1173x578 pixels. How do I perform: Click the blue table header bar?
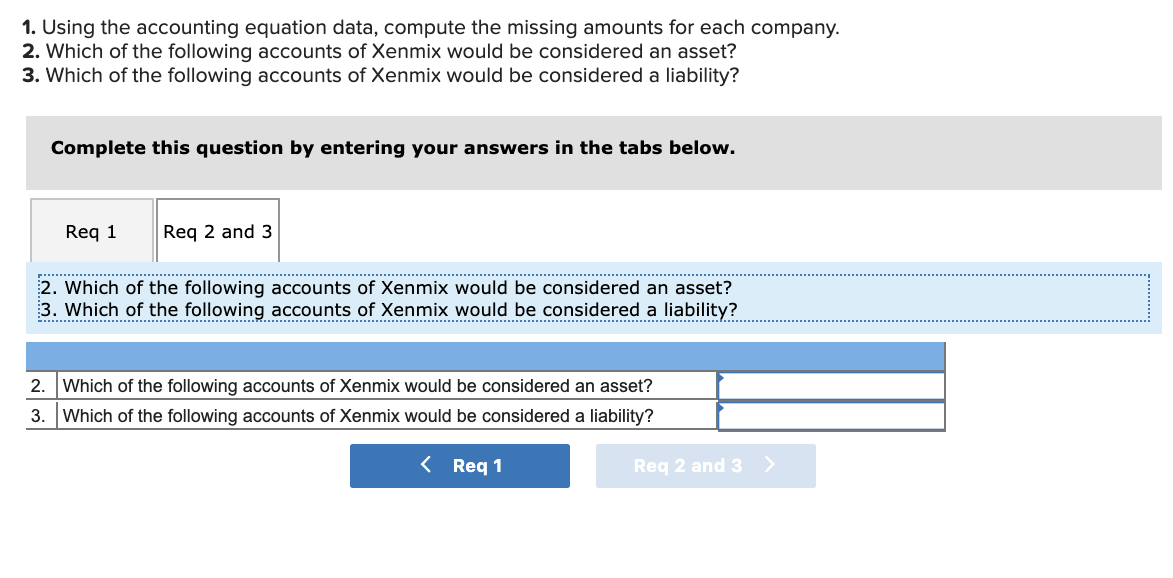[x=483, y=354]
